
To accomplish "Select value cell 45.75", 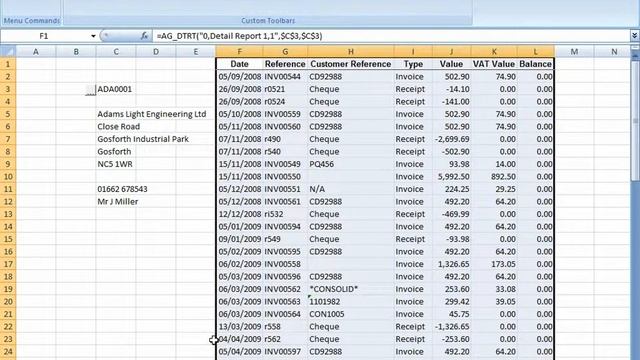I will coord(451,314).
